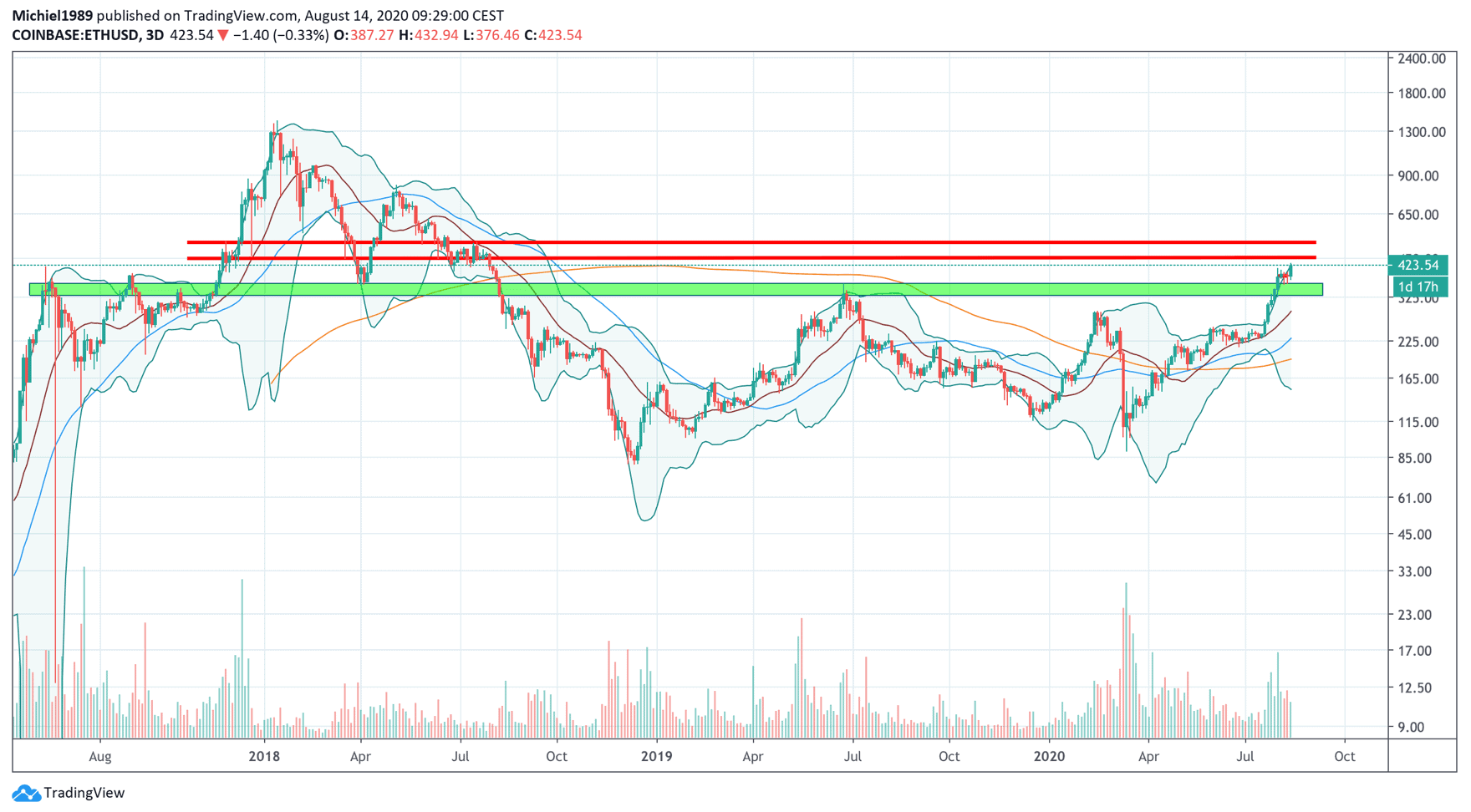This screenshot has width=1471, height=812.
Task: Click the 2019 label on the time axis
Action: tap(656, 757)
